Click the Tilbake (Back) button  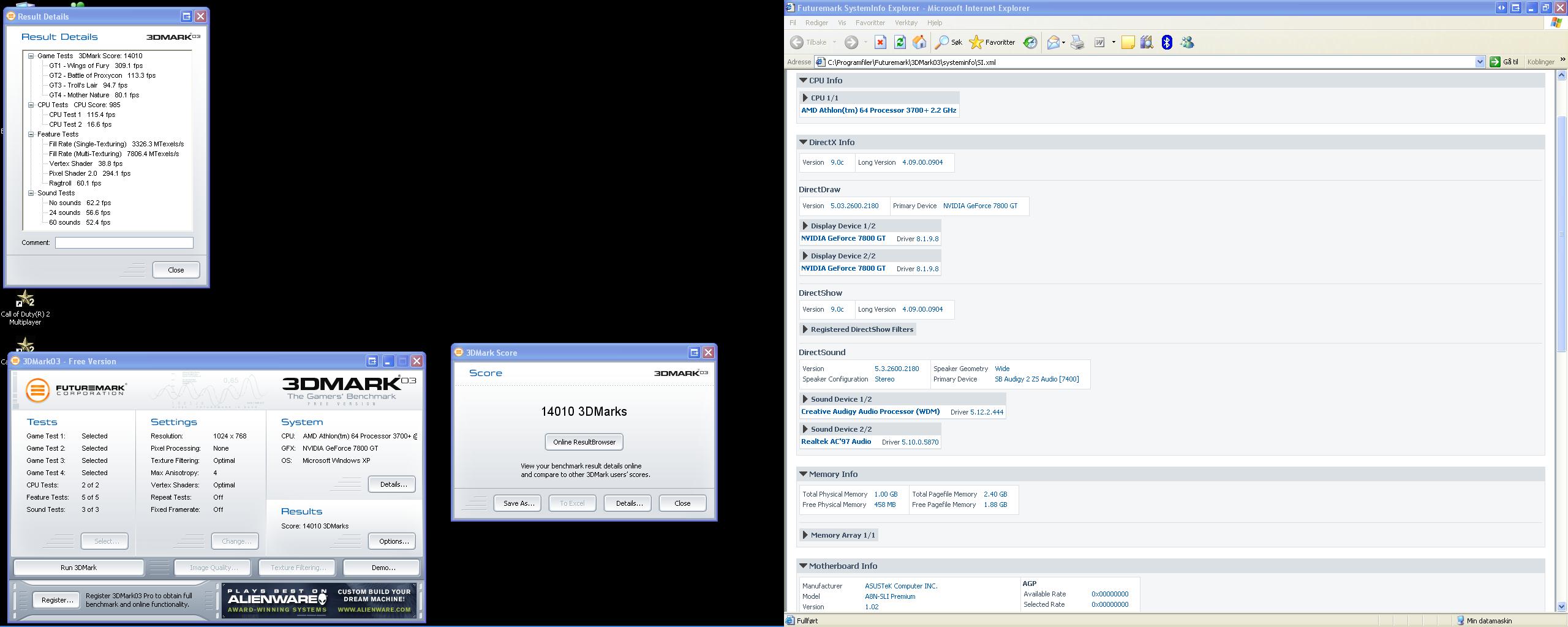pos(809,42)
